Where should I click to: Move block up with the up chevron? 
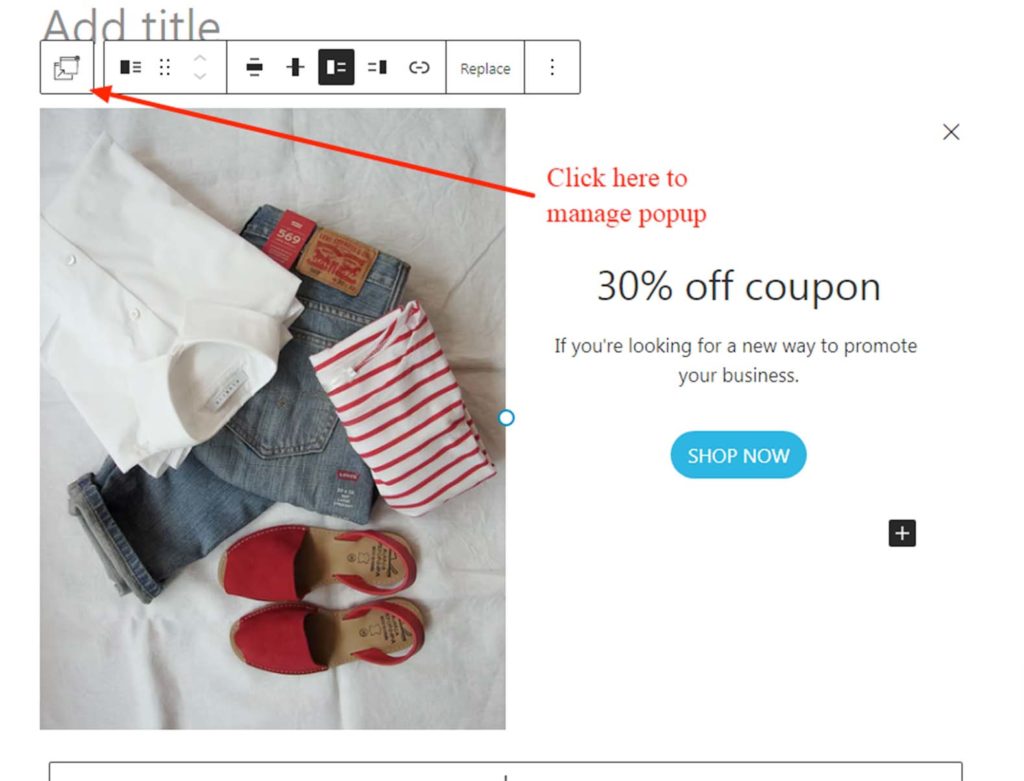(x=200, y=58)
